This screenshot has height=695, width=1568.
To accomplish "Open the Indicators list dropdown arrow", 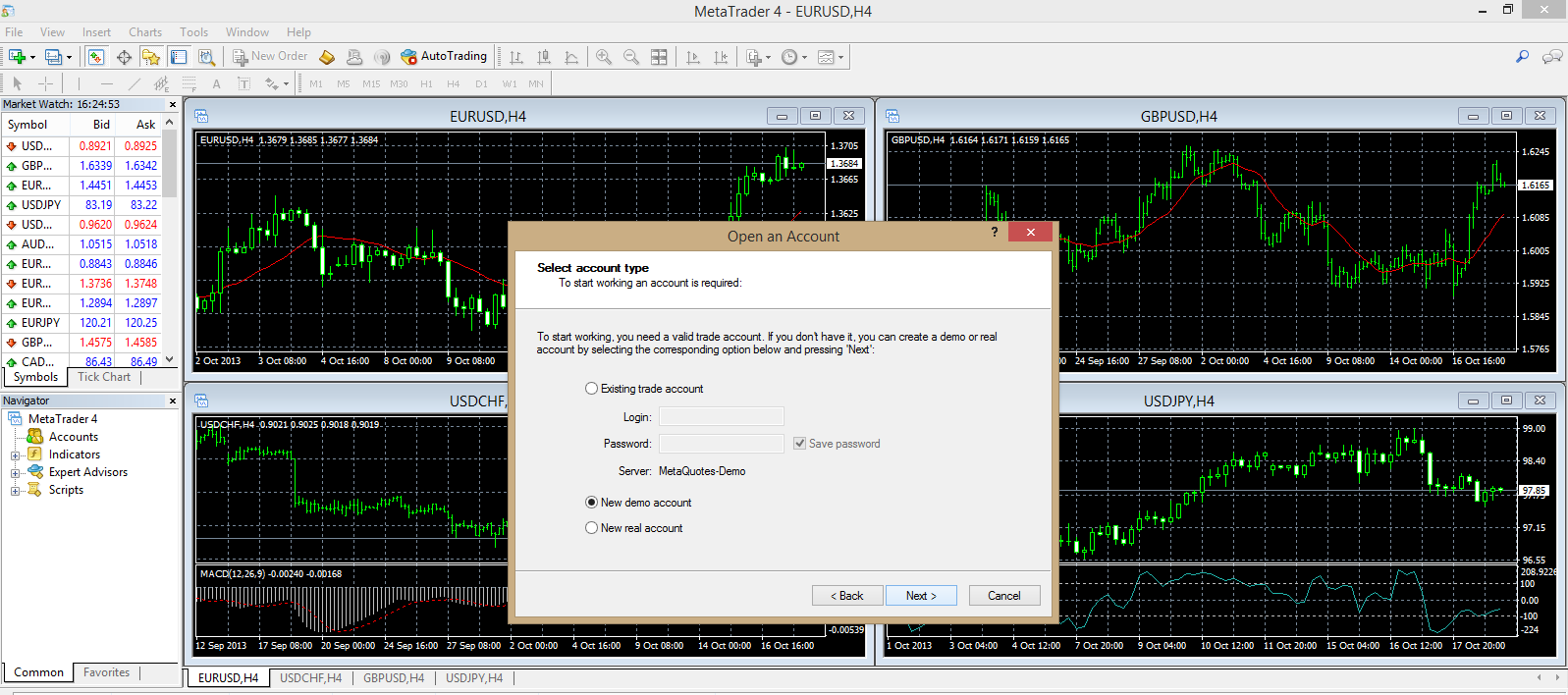I will (x=768, y=57).
